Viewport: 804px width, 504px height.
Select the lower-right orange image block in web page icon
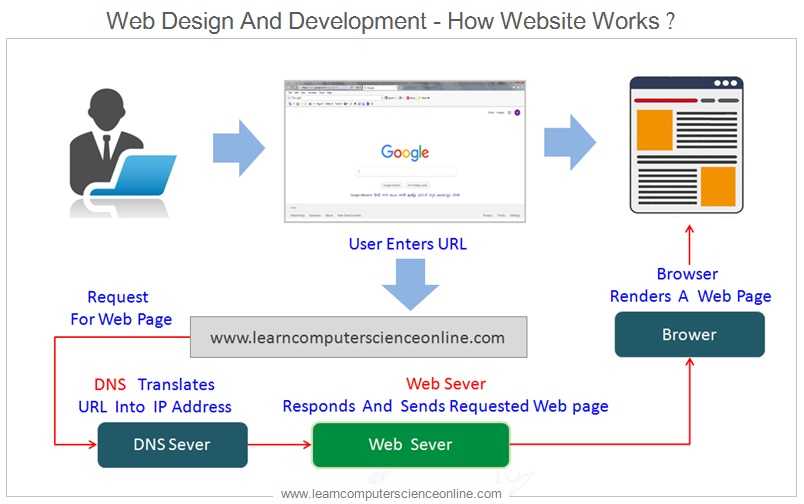718,186
